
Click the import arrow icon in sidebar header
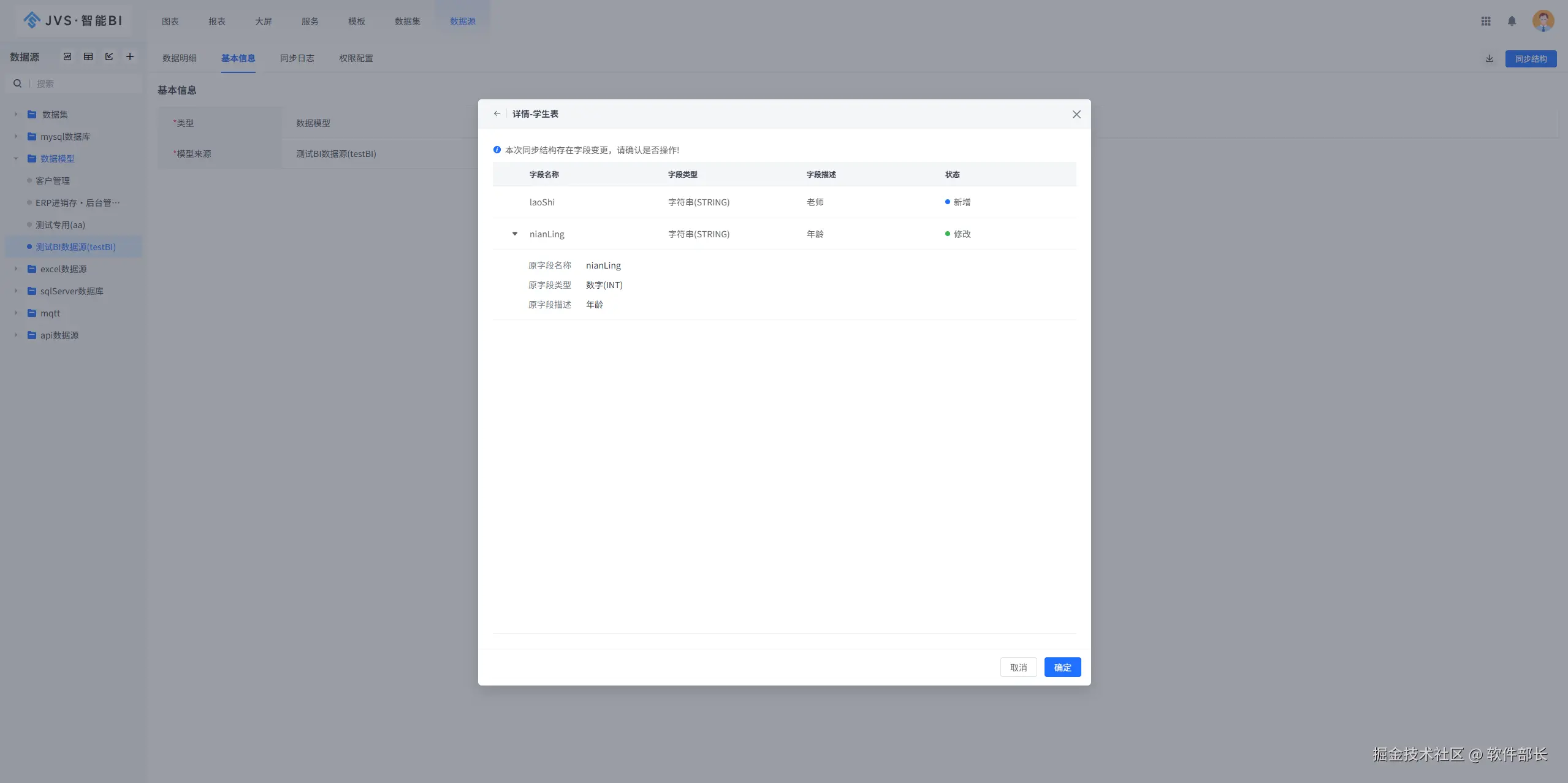click(x=109, y=56)
